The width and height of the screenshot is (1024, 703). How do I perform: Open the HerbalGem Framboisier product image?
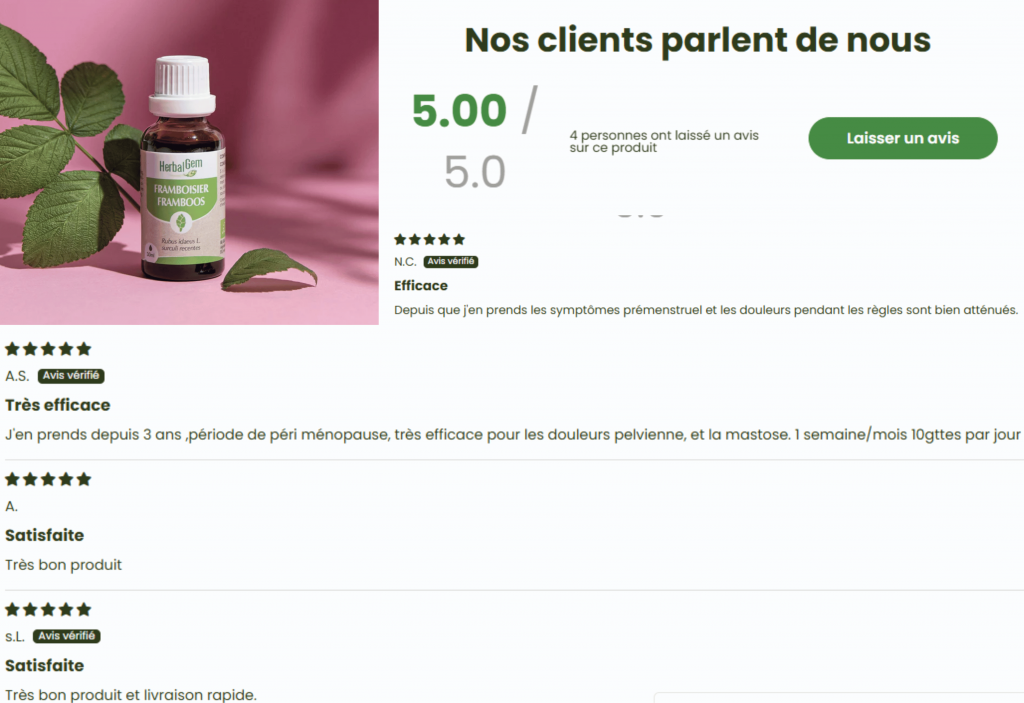pyautogui.click(x=189, y=162)
